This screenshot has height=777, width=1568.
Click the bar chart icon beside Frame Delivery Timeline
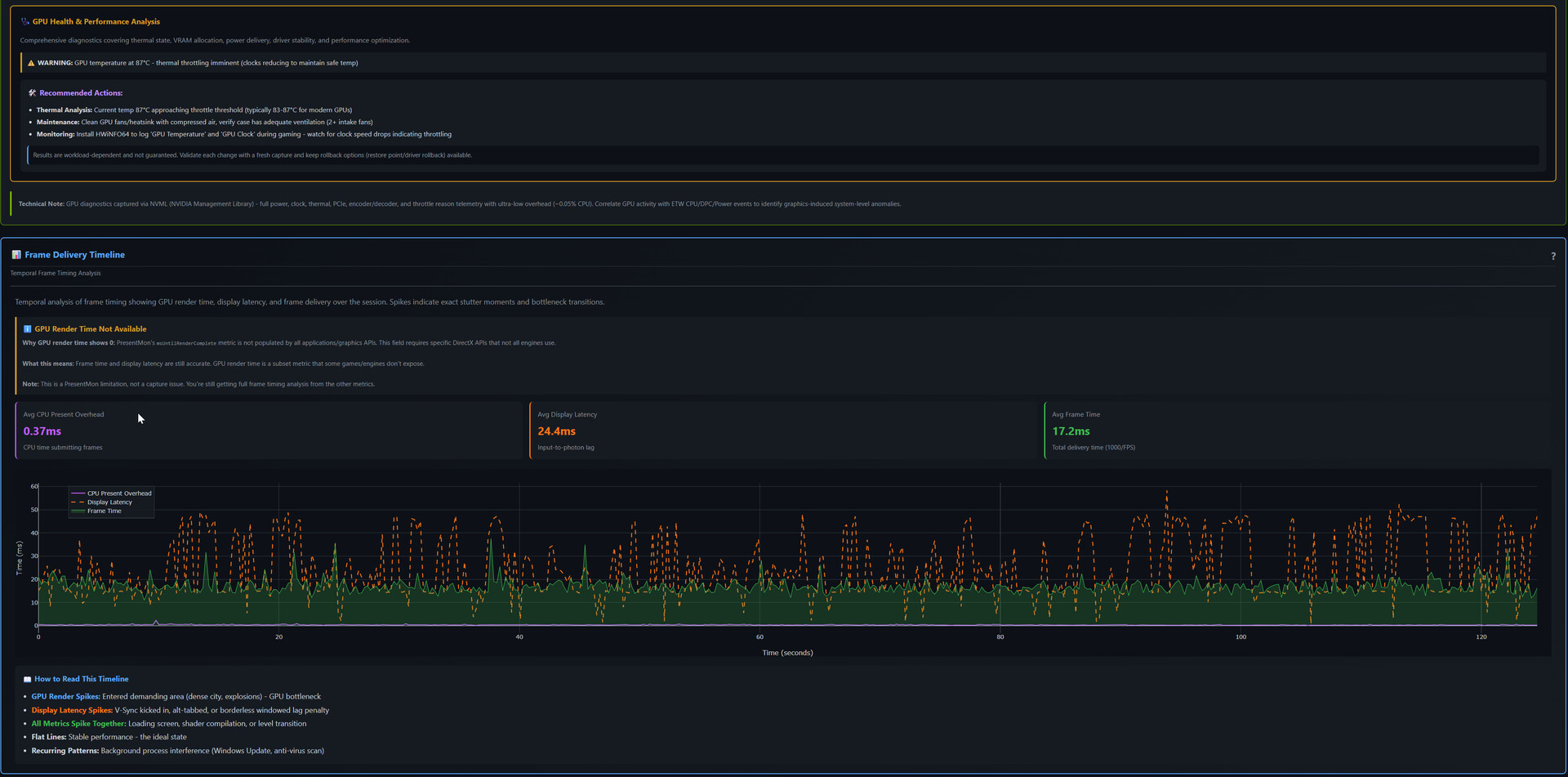pos(16,255)
